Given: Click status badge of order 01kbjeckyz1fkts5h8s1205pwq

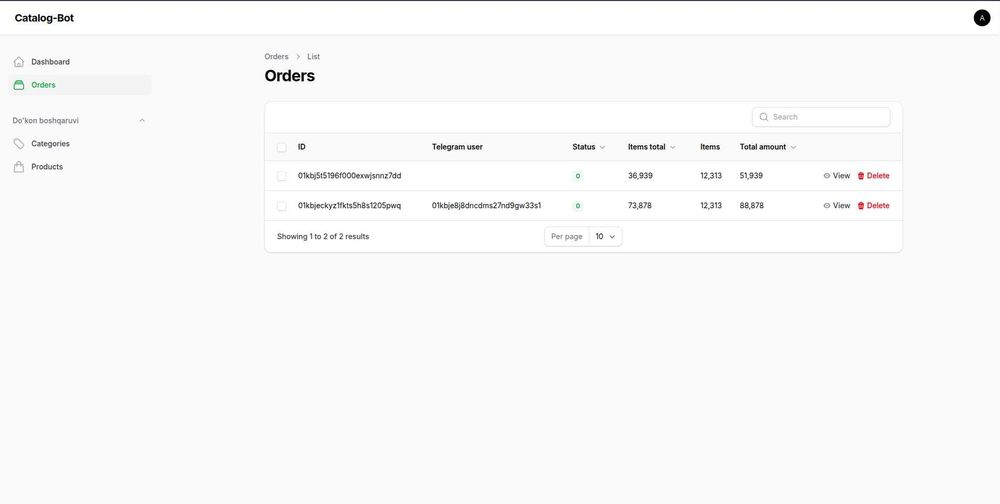Looking at the screenshot, I should [578, 205].
